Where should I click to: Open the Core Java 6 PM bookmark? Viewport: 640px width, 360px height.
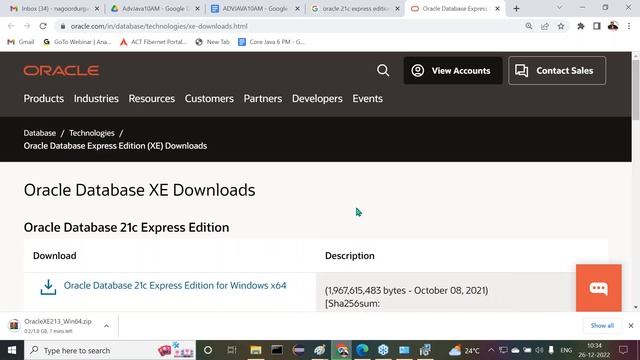click(x=271, y=42)
